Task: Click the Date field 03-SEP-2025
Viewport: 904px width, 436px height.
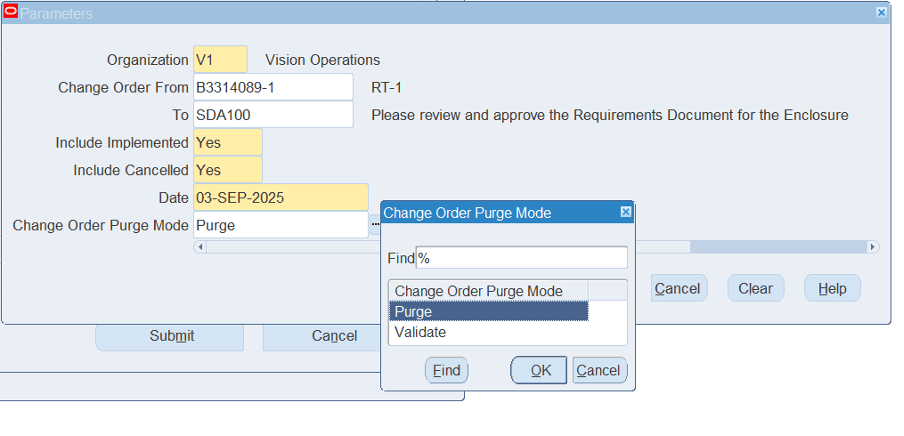Action: [x=281, y=198]
